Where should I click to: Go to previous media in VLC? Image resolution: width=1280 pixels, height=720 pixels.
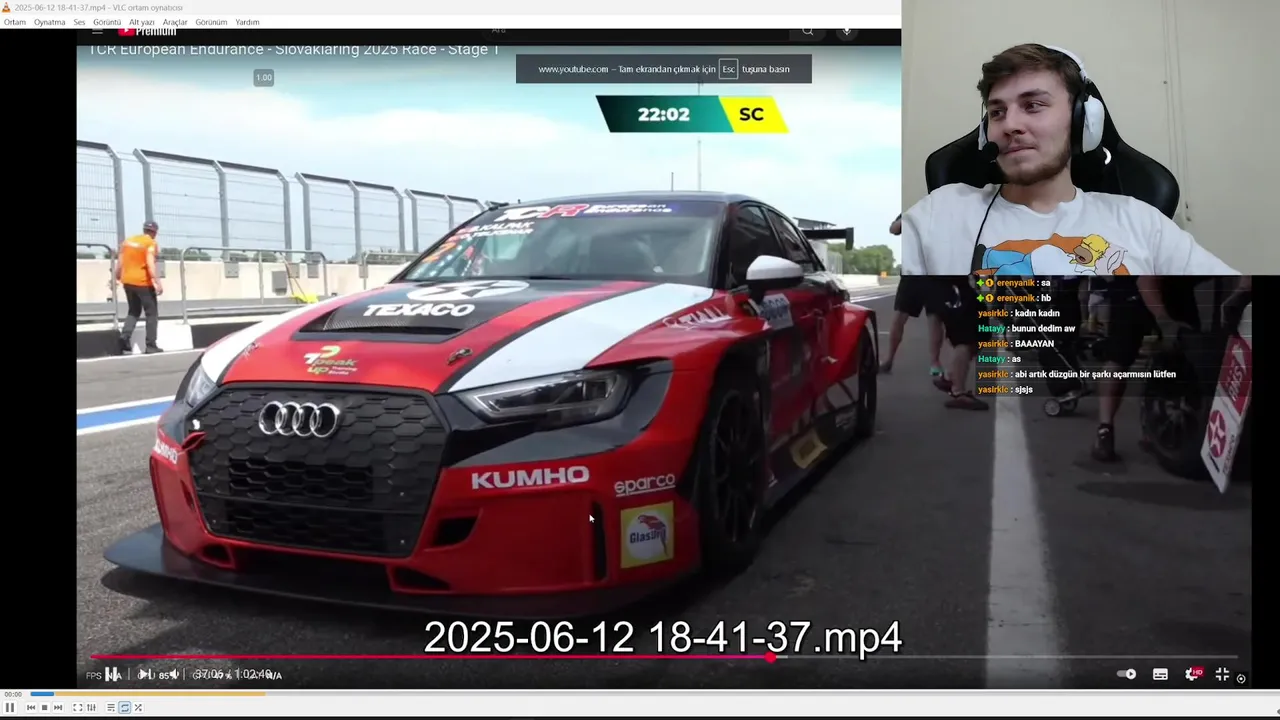tap(30, 707)
